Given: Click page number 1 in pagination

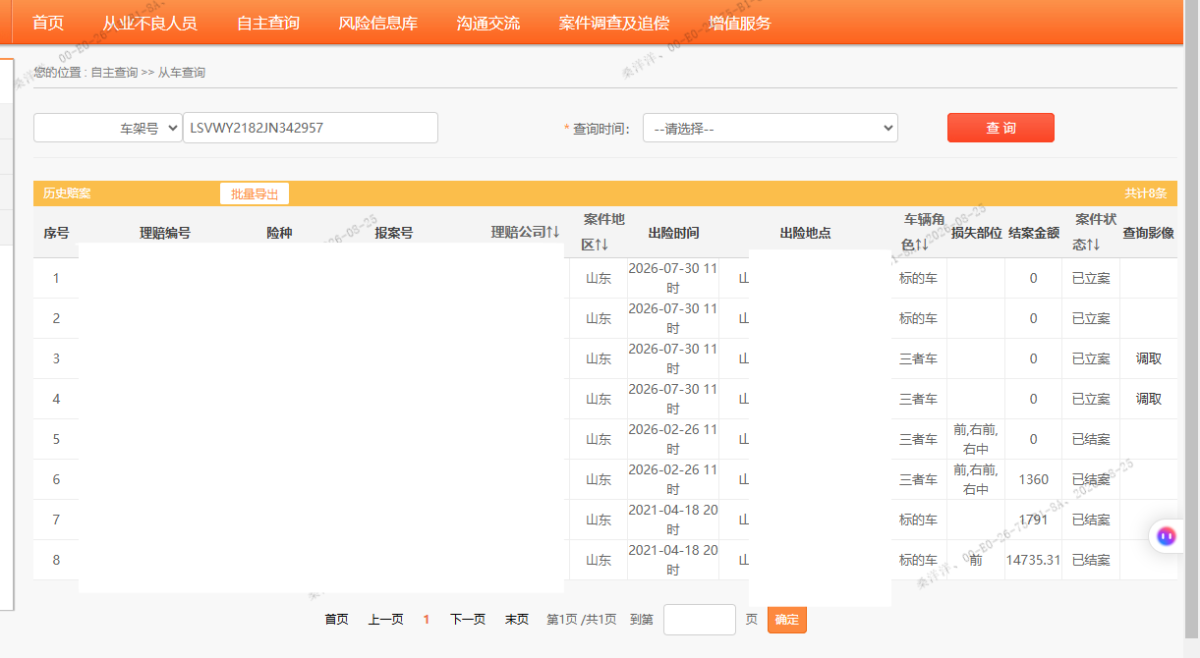Looking at the screenshot, I should point(426,620).
